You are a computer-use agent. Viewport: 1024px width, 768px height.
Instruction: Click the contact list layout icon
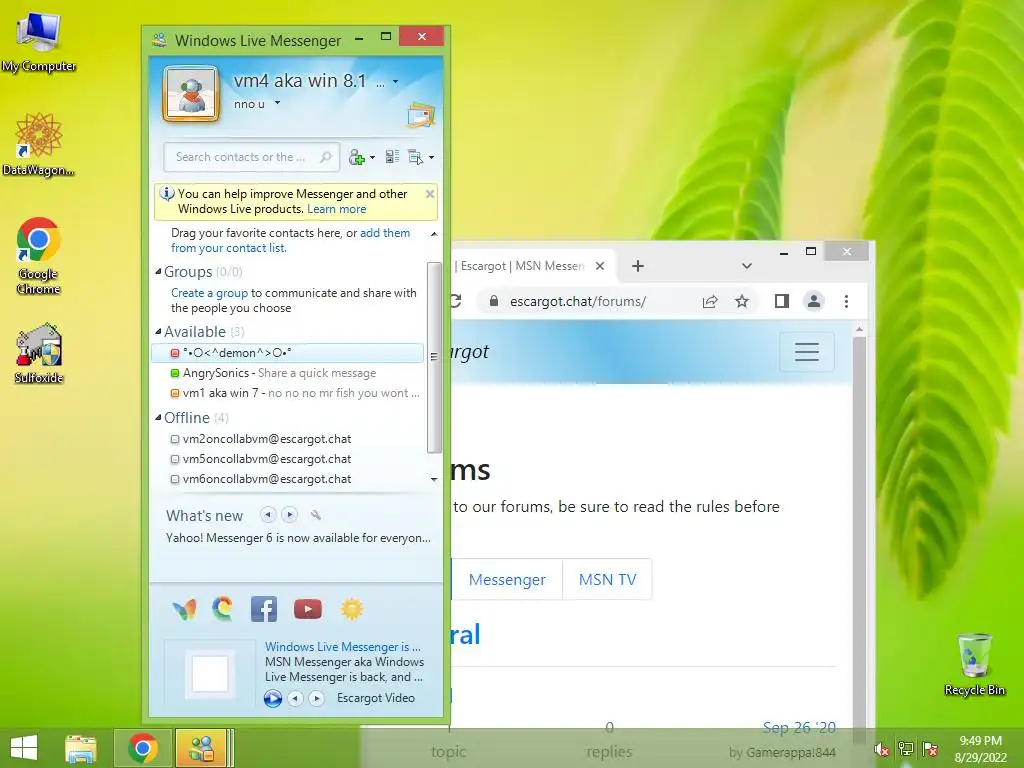coord(392,157)
